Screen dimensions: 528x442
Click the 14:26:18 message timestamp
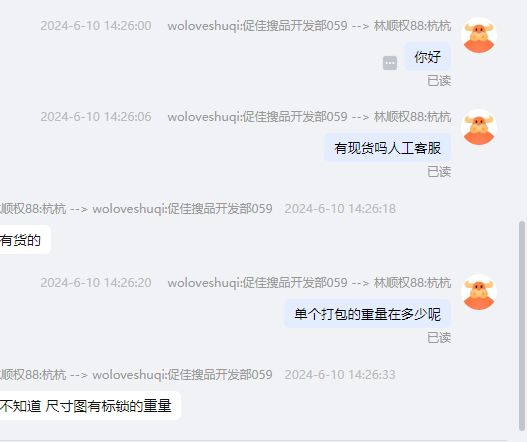click(340, 209)
